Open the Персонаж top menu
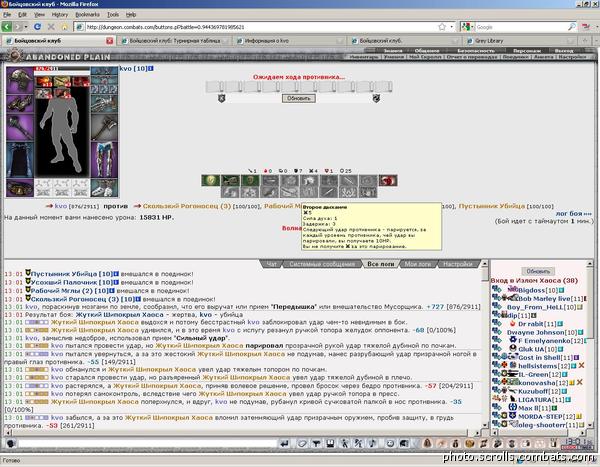 click(527, 51)
